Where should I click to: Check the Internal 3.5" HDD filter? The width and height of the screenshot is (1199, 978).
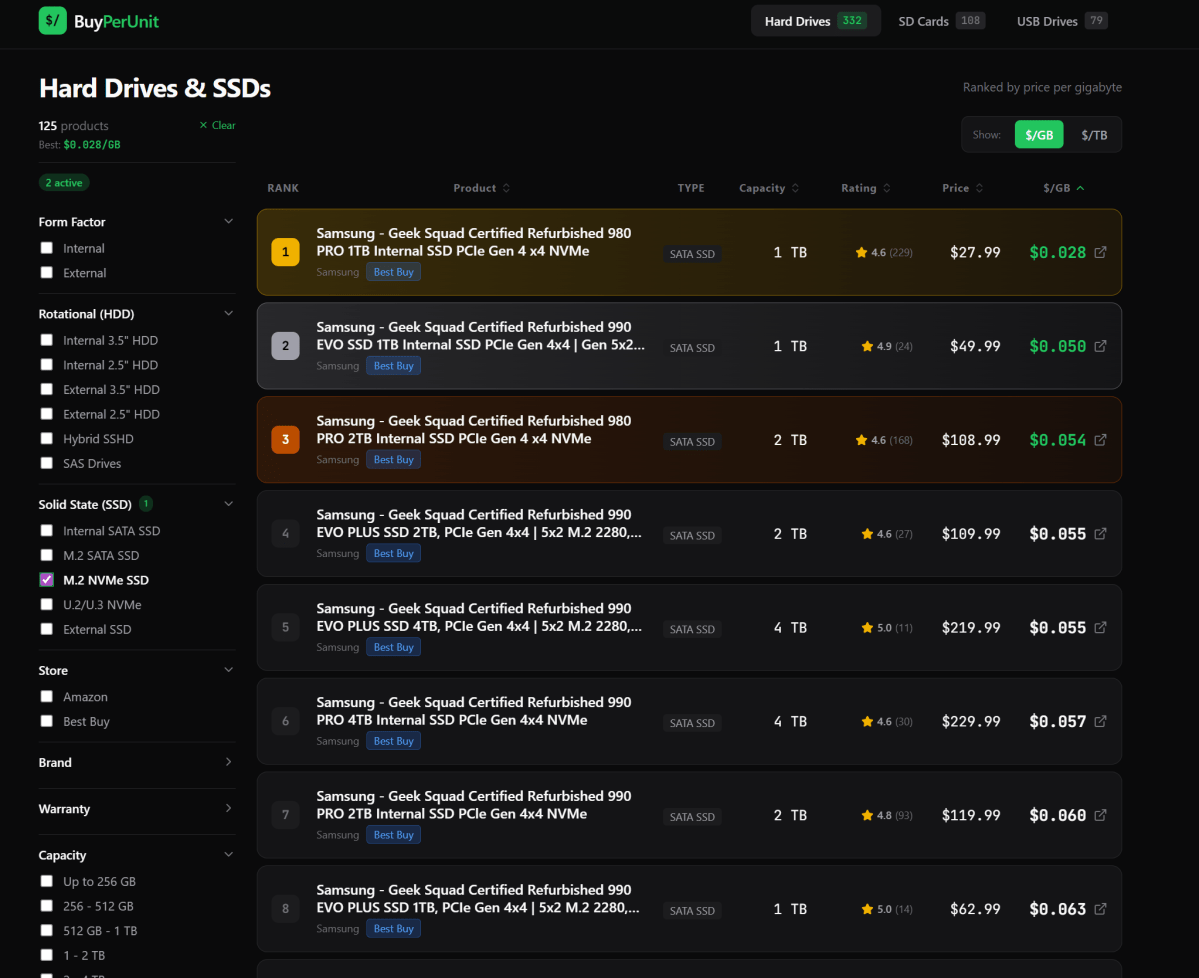coord(47,341)
